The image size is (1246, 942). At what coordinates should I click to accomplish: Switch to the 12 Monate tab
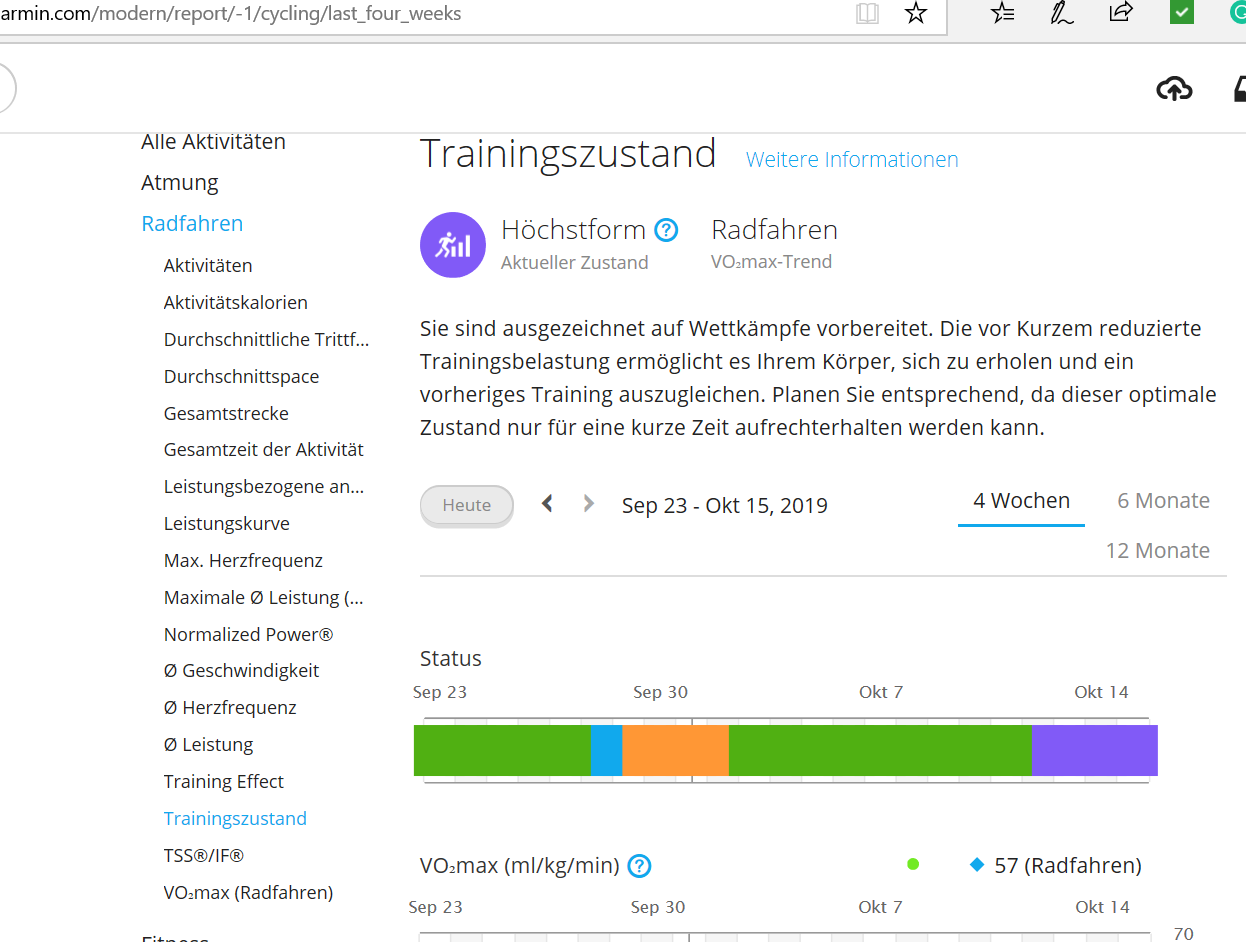point(1157,551)
